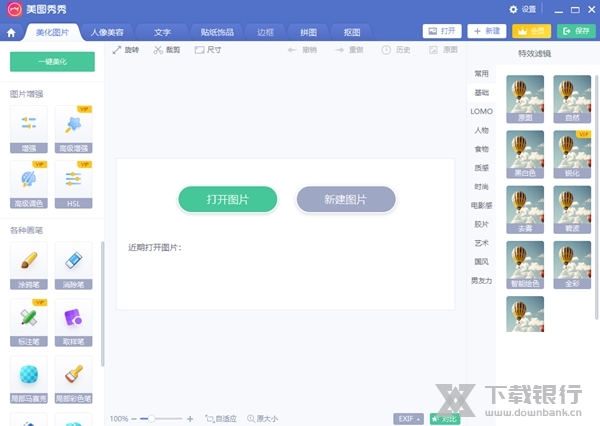600x426 pixels.
Task: Click the 保存 save button
Action: 576,31
